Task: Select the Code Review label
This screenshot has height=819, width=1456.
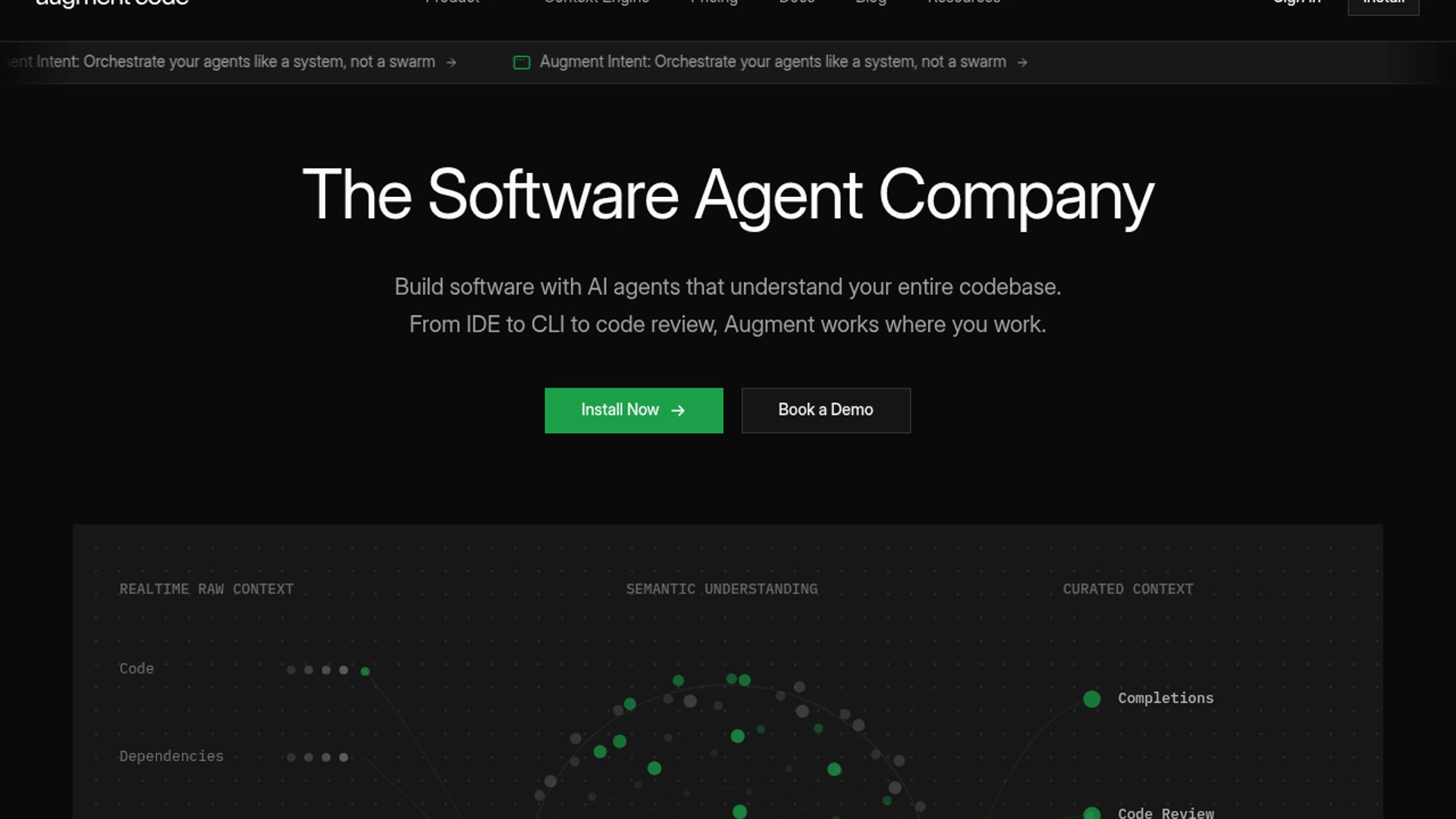Action: click(1165, 813)
